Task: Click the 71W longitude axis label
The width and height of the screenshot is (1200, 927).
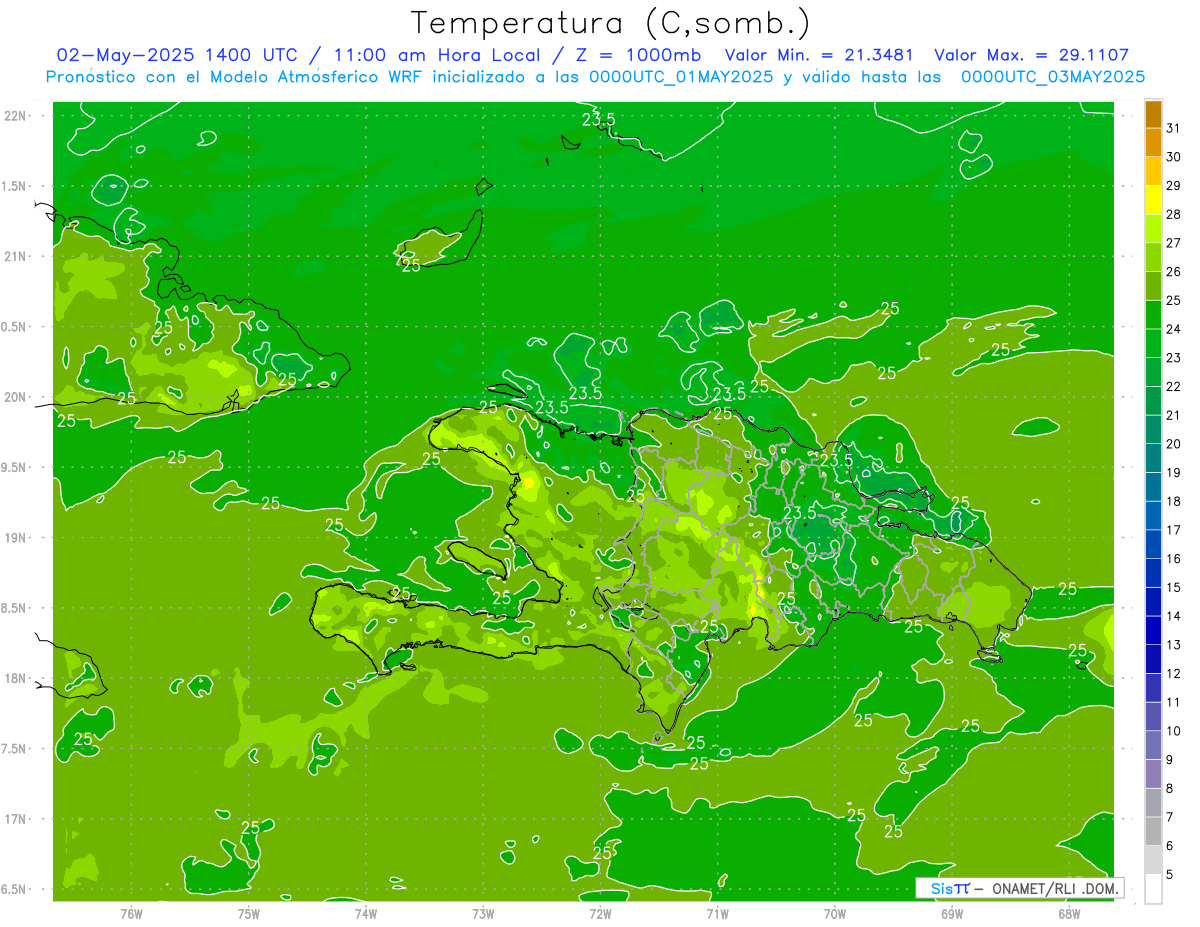Action: [717, 913]
